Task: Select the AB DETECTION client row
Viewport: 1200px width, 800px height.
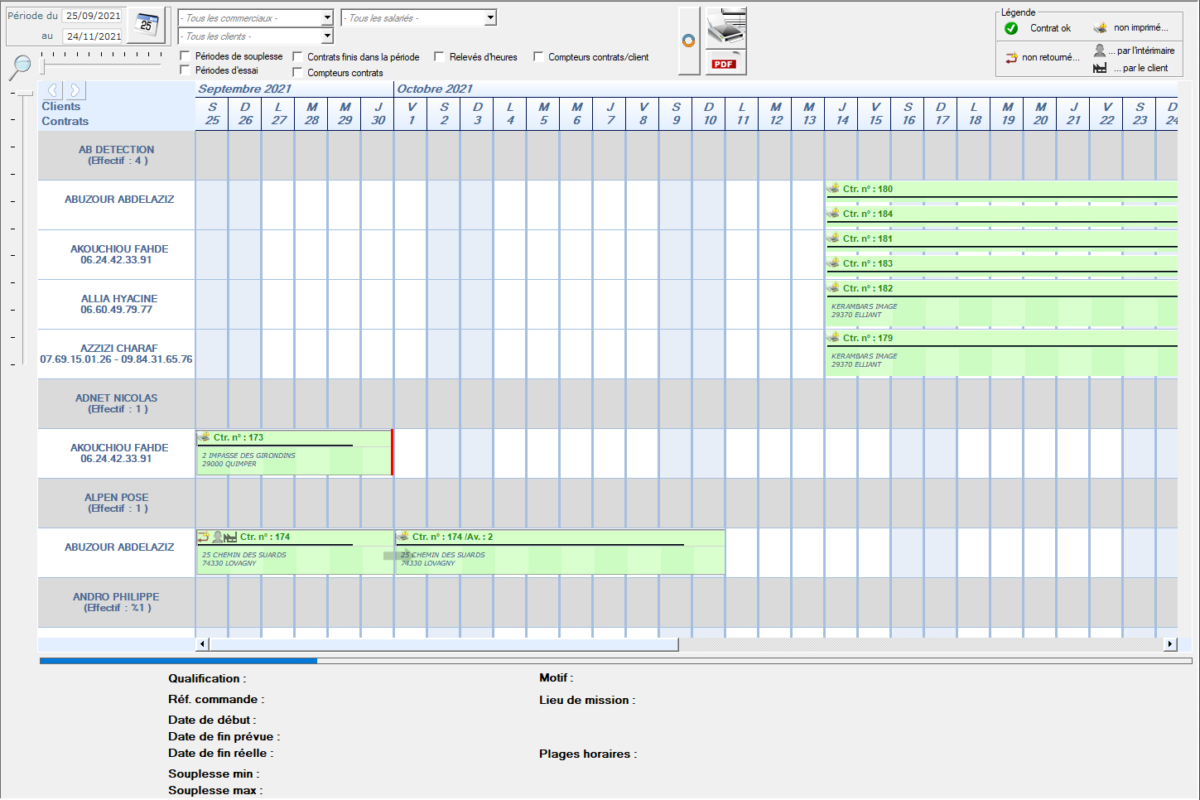Action: point(116,155)
